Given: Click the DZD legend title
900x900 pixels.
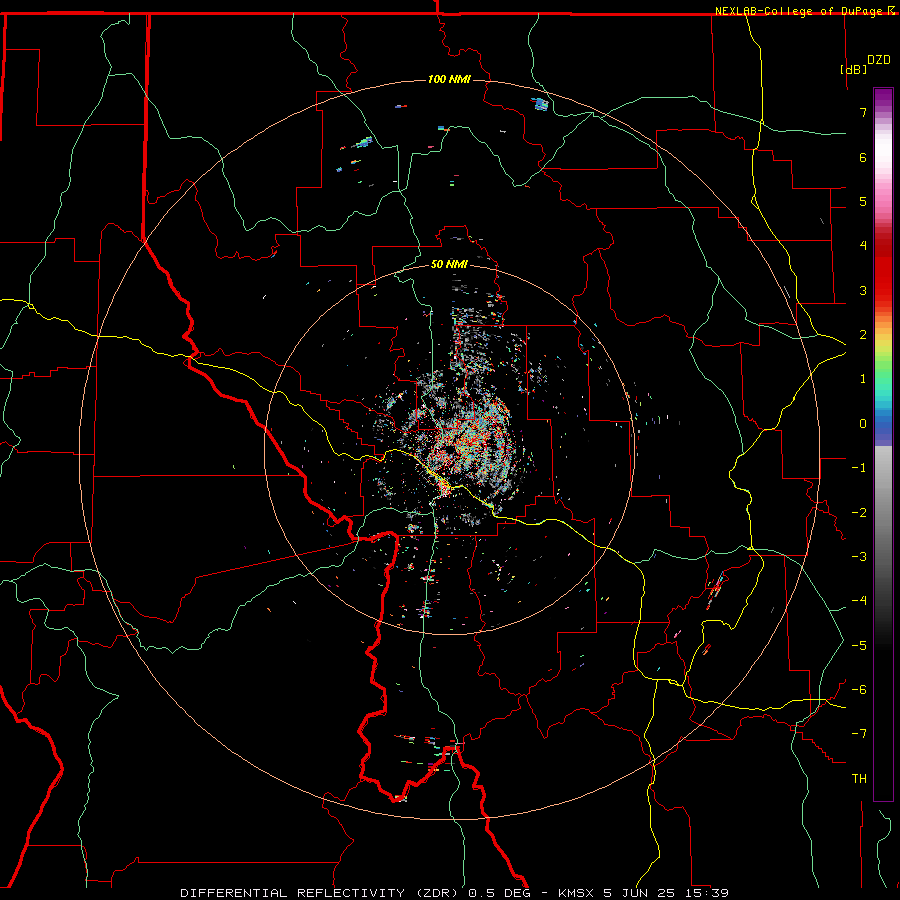Looking at the screenshot, I should coord(879,60).
